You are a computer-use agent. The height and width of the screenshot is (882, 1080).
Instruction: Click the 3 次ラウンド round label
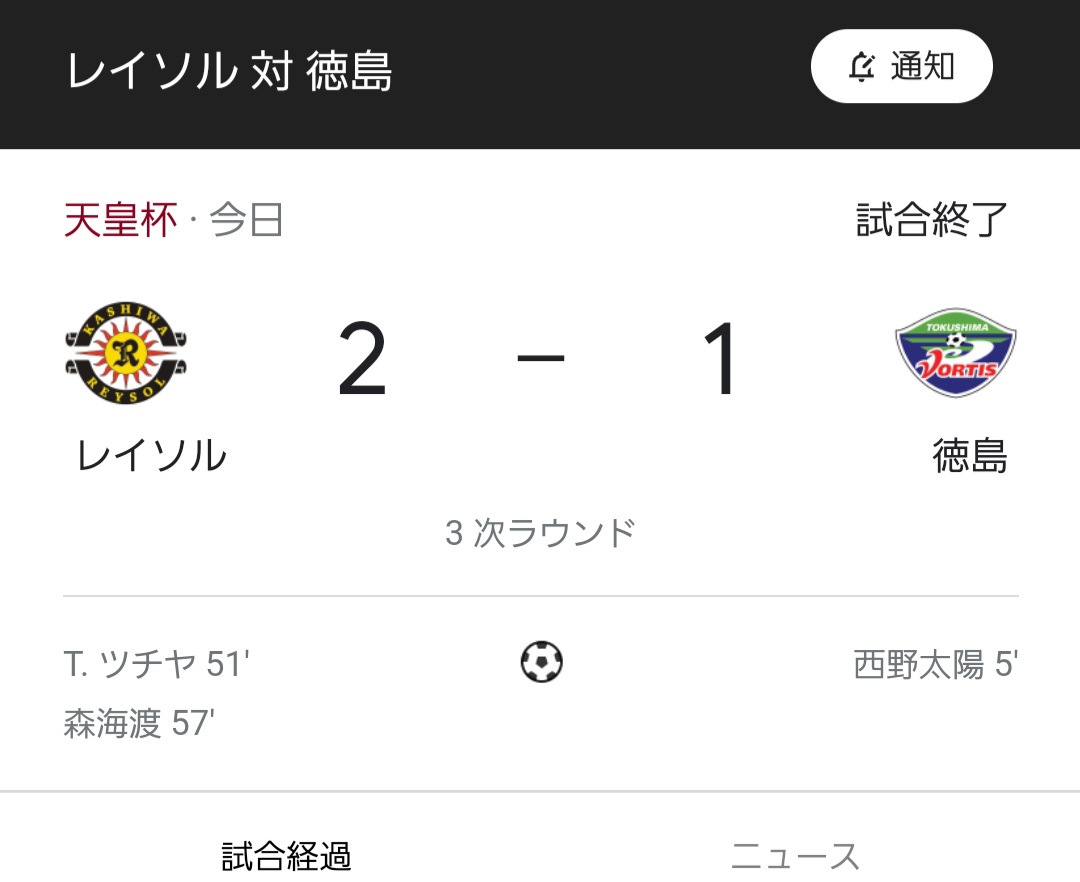coord(540,533)
